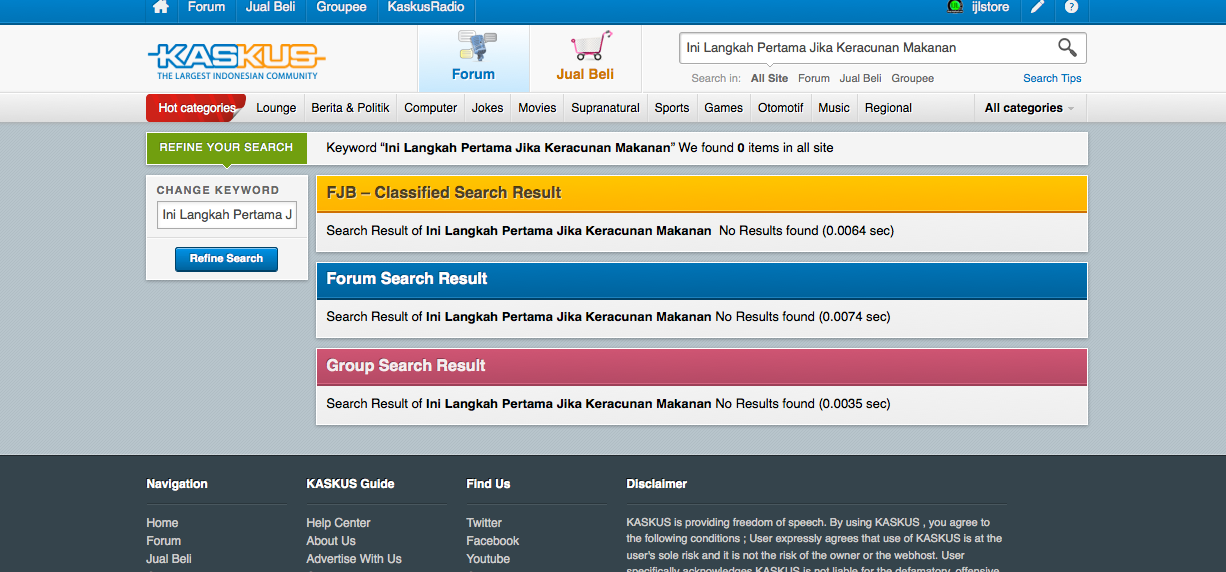The width and height of the screenshot is (1226, 572).
Task: Select the Forum tab with chat icon
Action: [473, 59]
